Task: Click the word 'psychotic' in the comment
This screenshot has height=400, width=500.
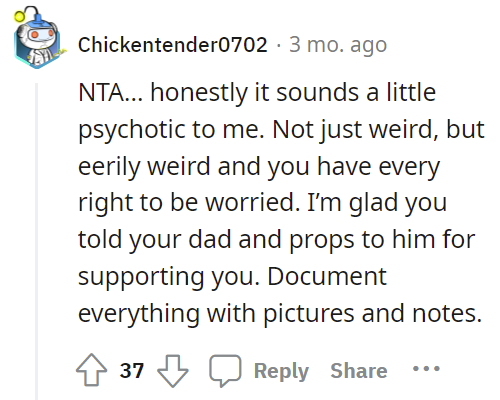Action: pyautogui.click(x=131, y=130)
